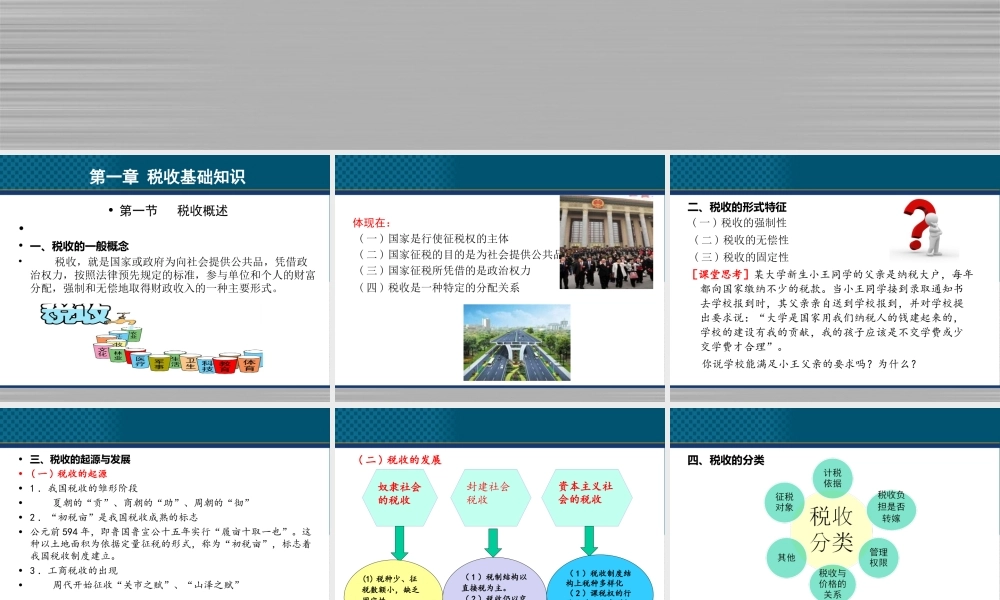1000x600 pixels.
Task: Click the red （二）税收的发展 heading
Action: 398,461
